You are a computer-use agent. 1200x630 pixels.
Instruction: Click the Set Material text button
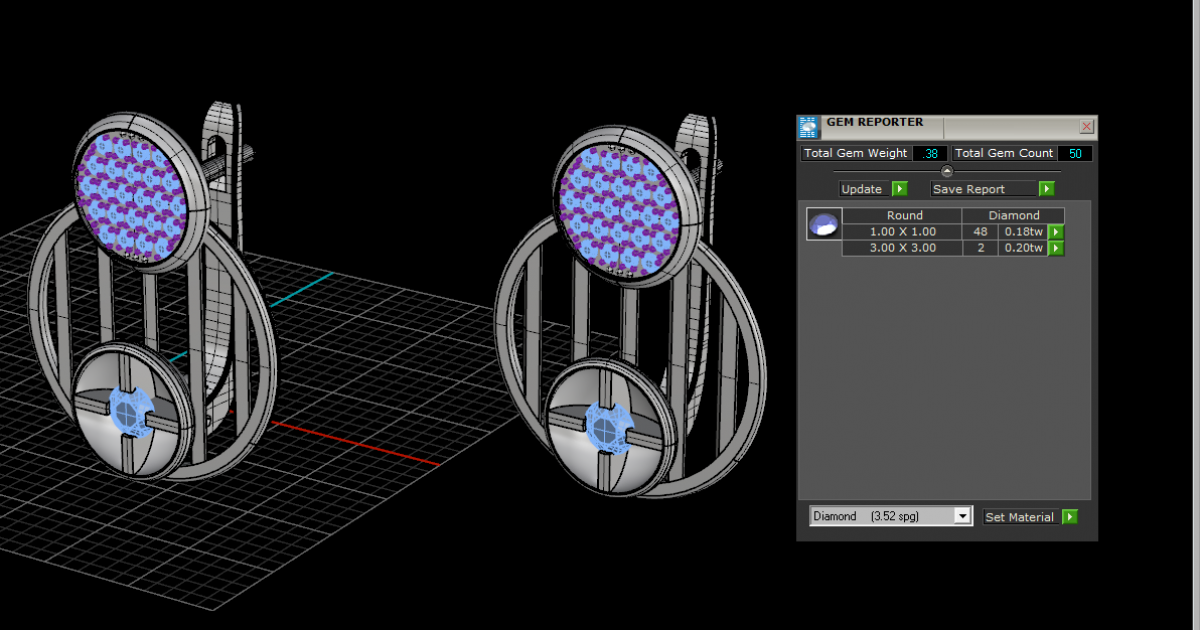tap(1019, 517)
